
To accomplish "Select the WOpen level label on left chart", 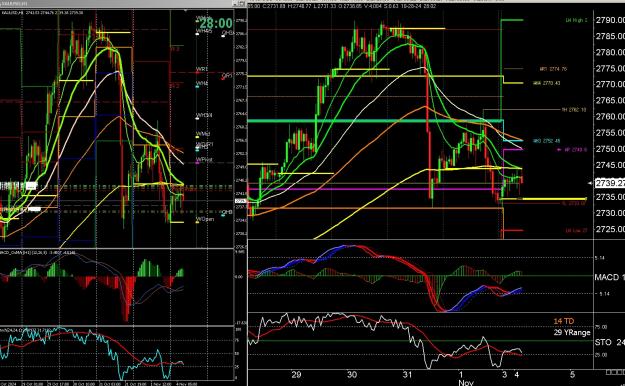I will [x=205, y=220].
